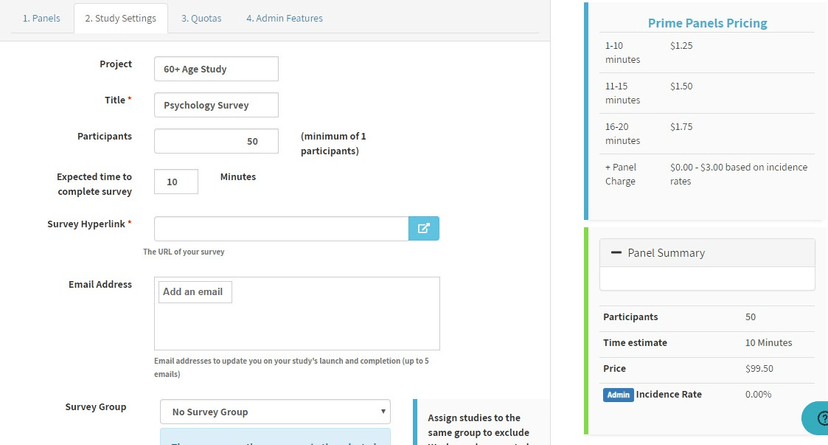The height and width of the screenshot is (445, 828).
Task: Click the Survey Hyperlink URL field
Action: click(x=281, y=228)
